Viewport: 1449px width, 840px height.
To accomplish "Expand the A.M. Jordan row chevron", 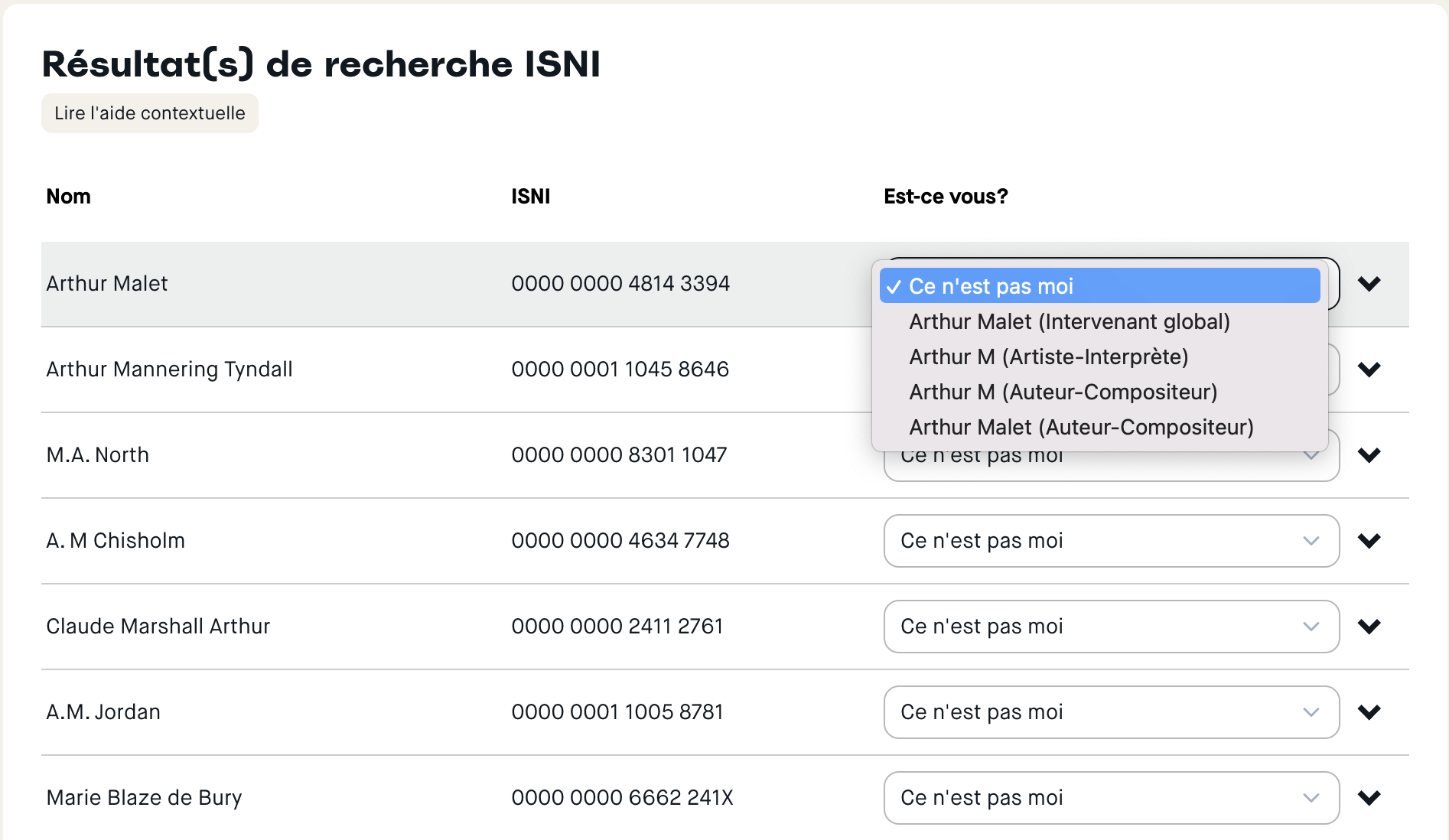I will click(x=1369, y=712).
